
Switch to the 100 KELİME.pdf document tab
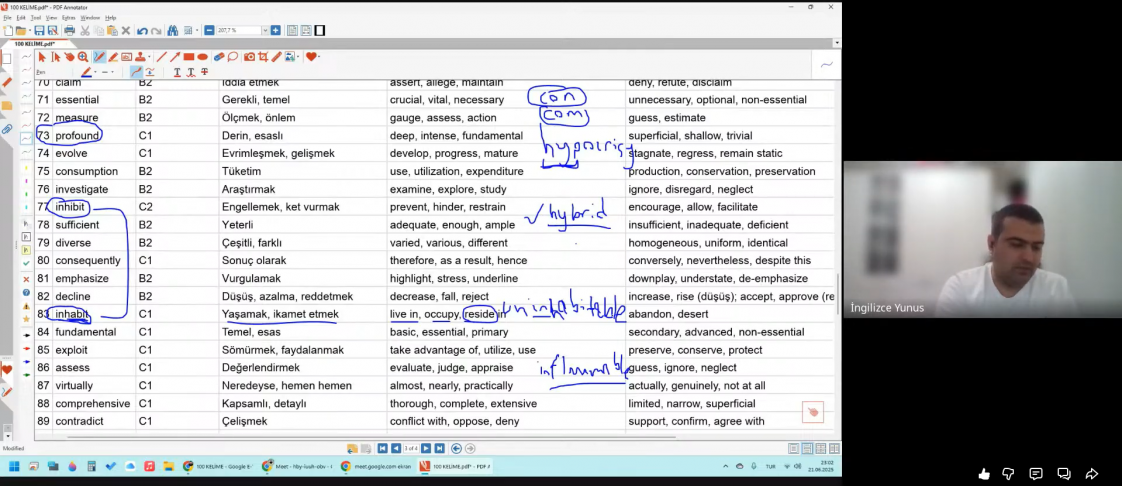(x=34, y=44)
